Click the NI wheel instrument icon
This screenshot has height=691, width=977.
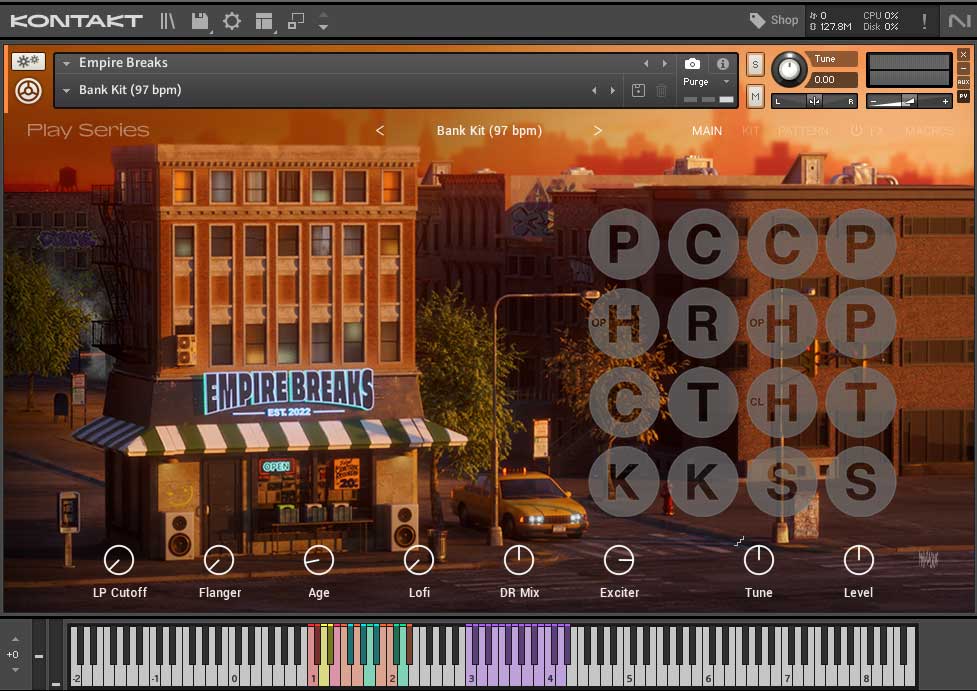29,91
